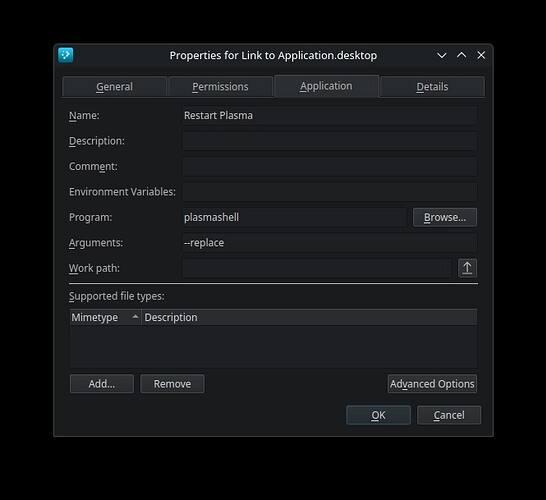Select the Details tab
This screenshot has height=500, width=546.
click(x=432, y=86)
